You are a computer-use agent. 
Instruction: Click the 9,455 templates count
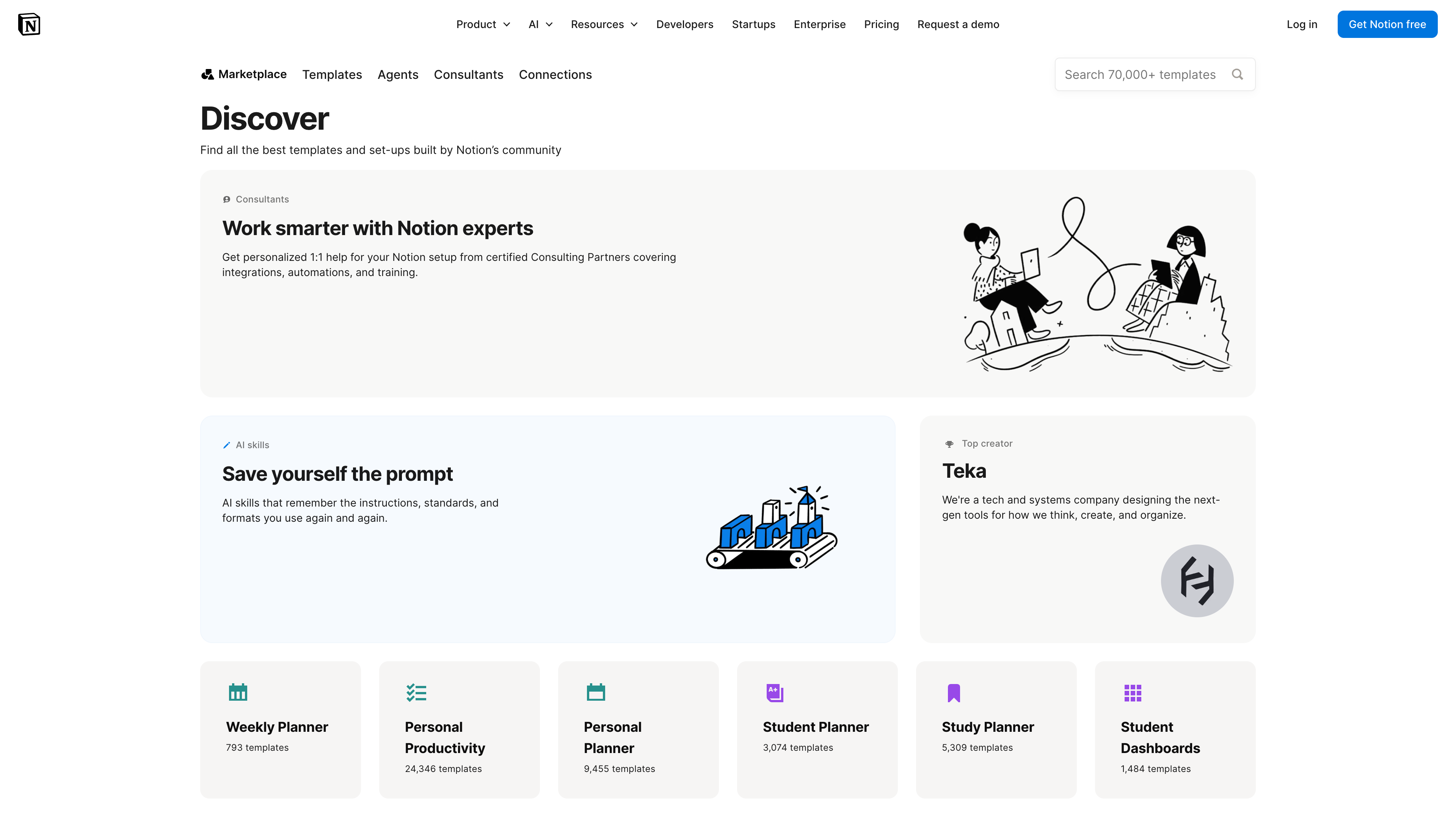point(620,769)
